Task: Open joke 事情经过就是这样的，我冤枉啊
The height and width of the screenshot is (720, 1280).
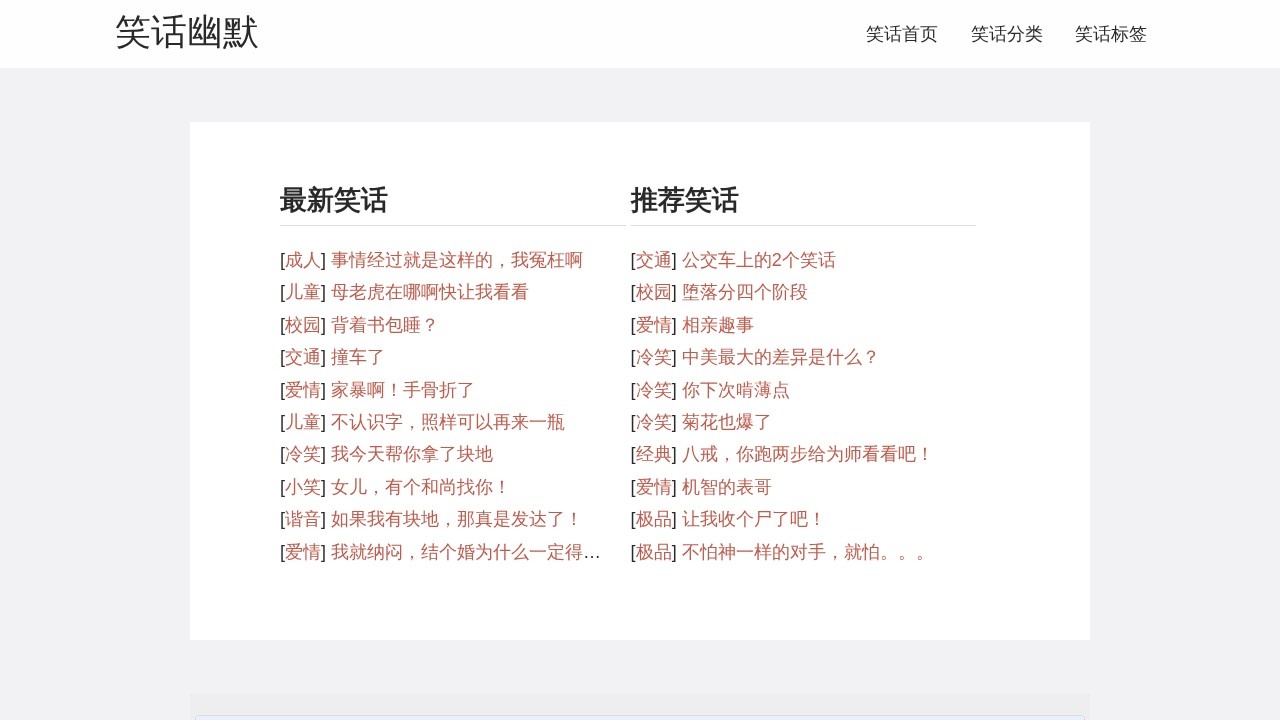Action: (x=457, y=260)
